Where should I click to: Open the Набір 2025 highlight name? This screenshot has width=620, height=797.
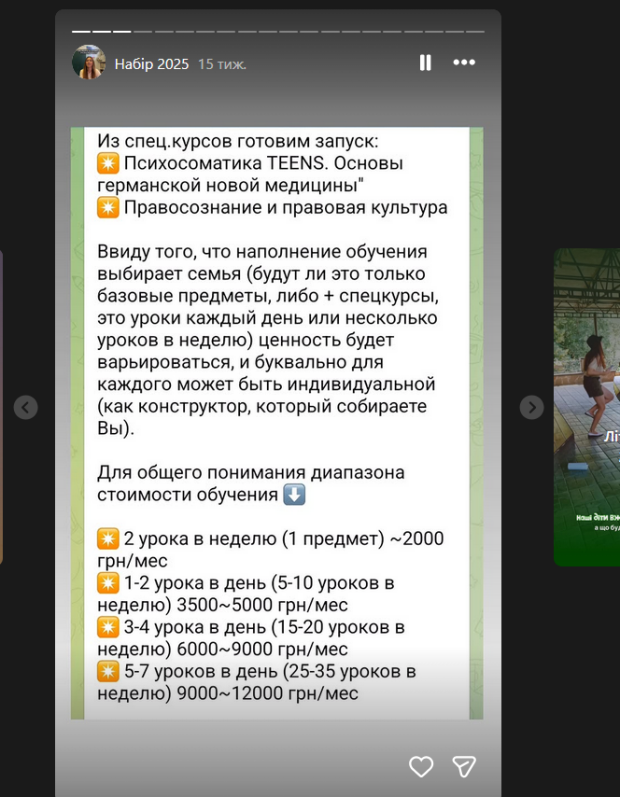pyautogui.click(x=151, y=64)
